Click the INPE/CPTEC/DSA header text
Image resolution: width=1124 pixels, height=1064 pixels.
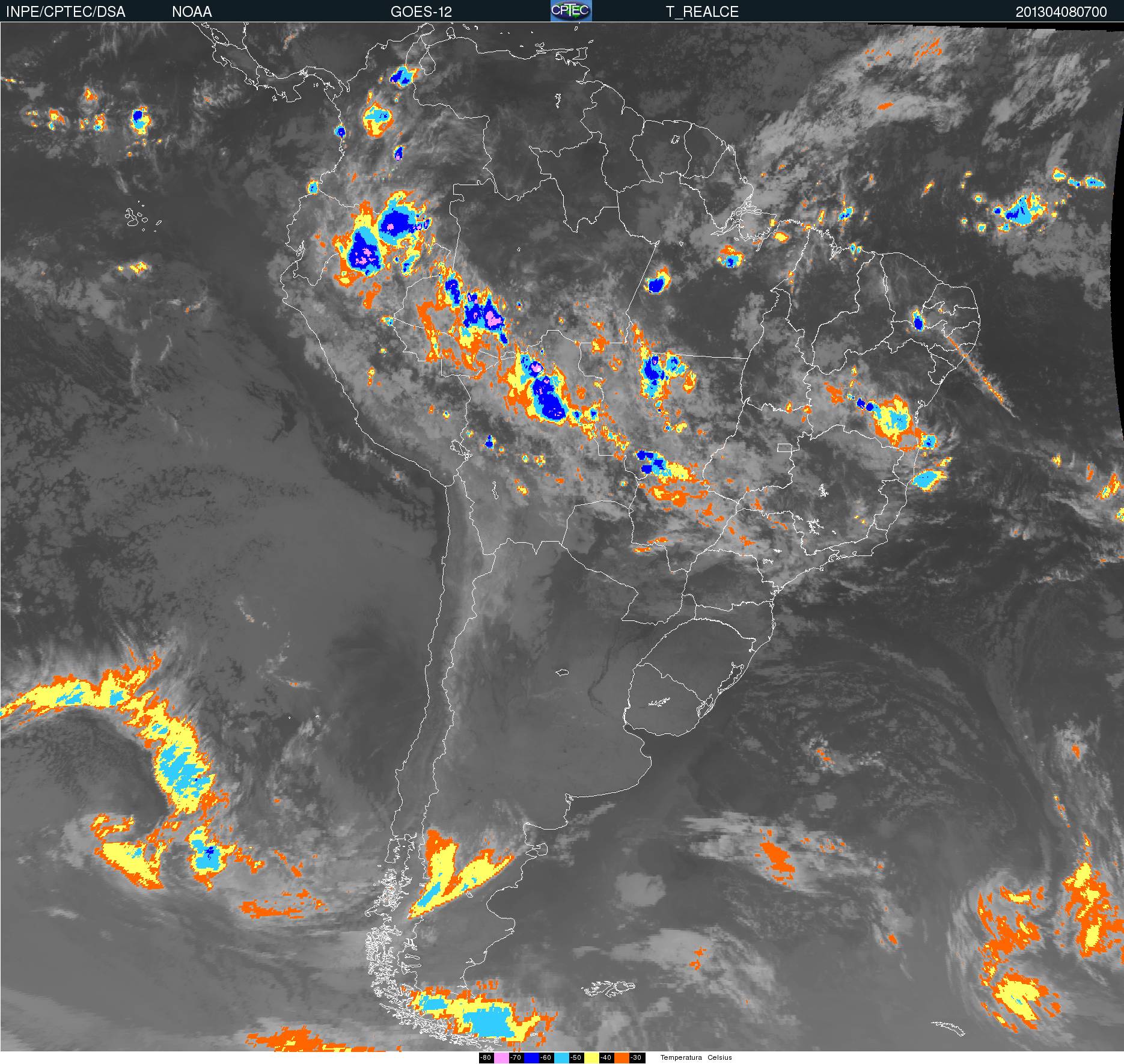[66, 12]
